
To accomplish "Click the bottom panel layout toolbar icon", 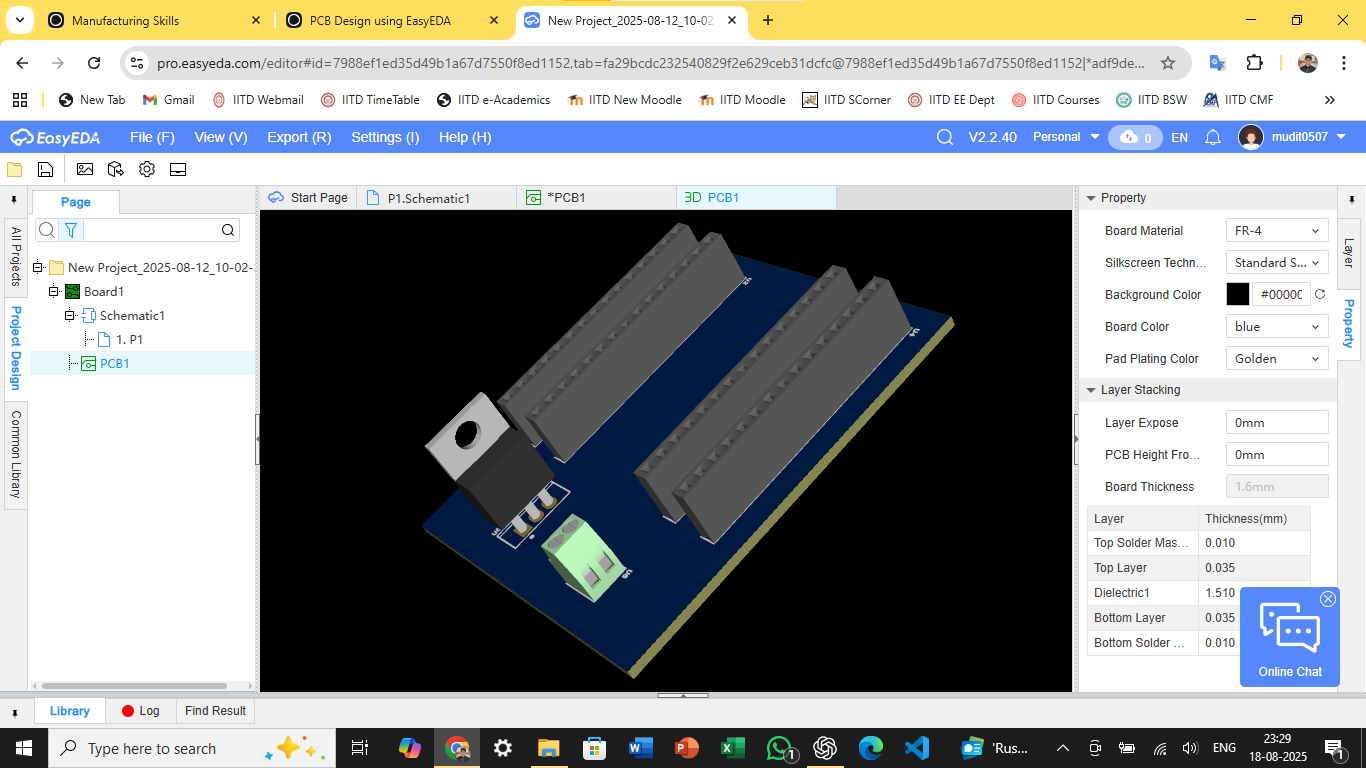I will [178, 169].
